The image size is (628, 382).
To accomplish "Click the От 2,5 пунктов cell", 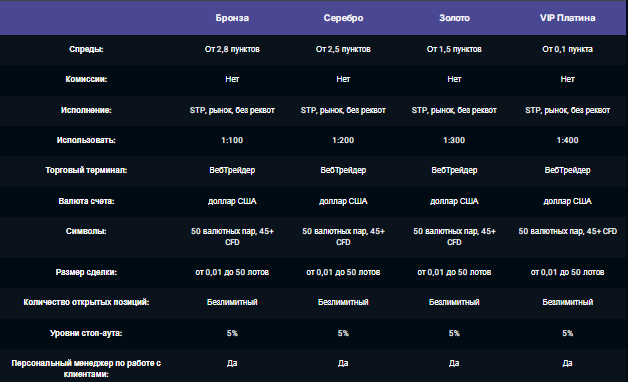I will tap(343, 49).
